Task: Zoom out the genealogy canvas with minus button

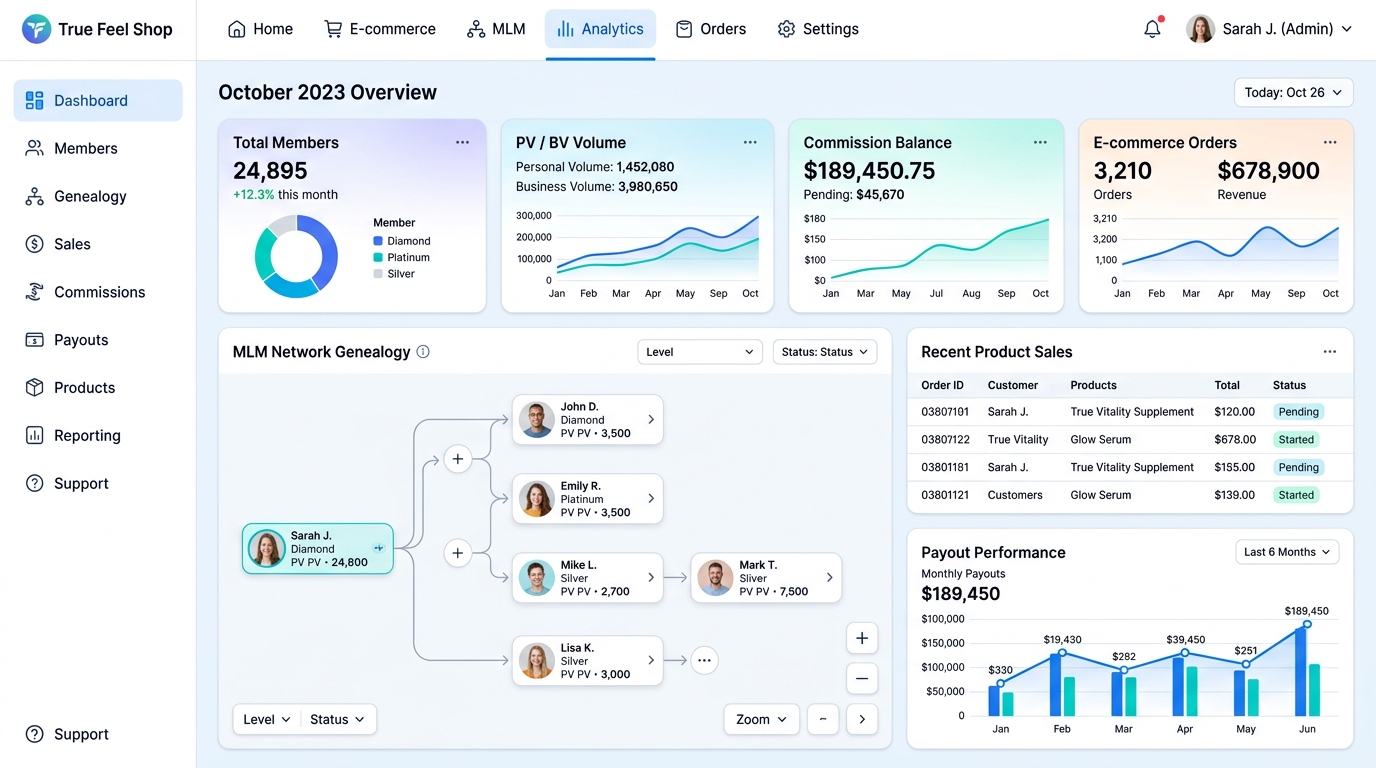Action: click(x=862, y=678)
